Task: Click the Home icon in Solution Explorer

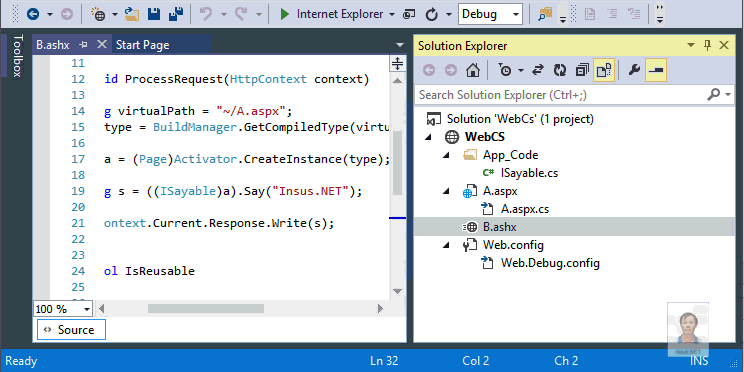Action: [x=473, y=71]
